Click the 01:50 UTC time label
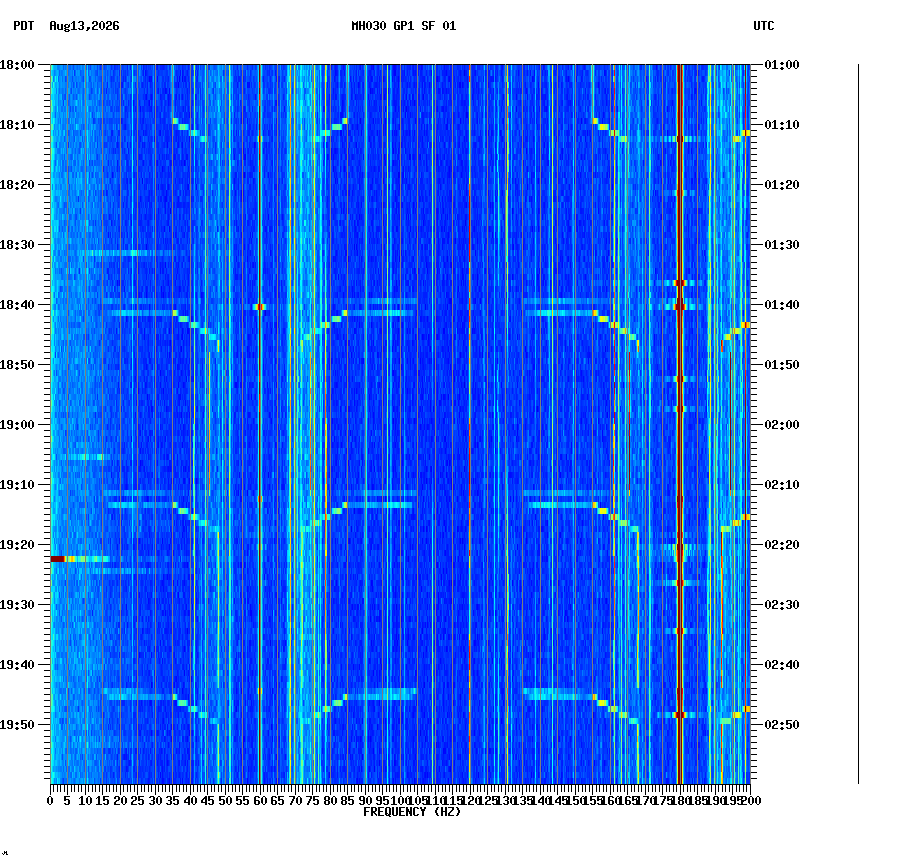Viewport: 902px width, 864px height. click(782, 365)
